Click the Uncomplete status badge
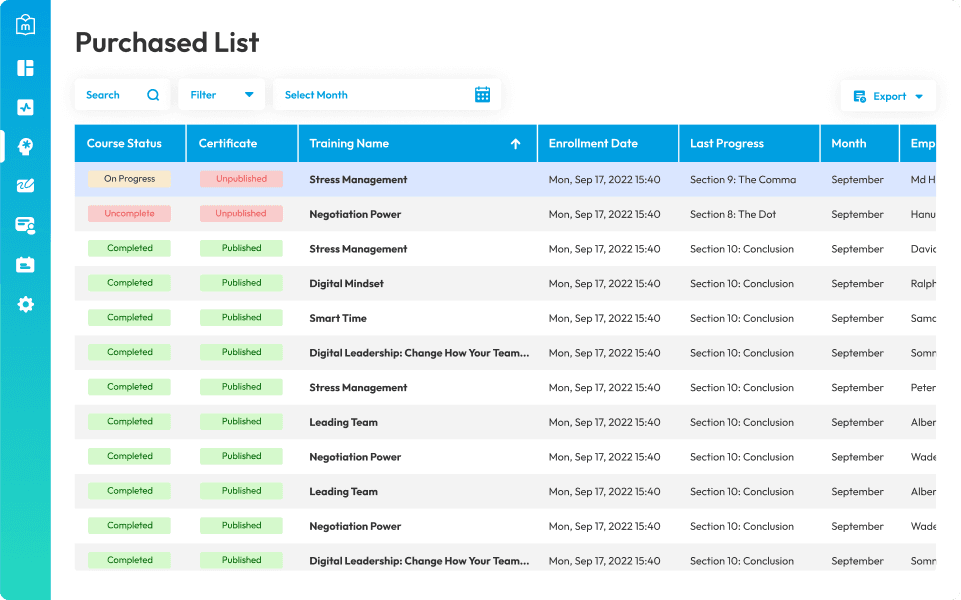 (129, 213)
